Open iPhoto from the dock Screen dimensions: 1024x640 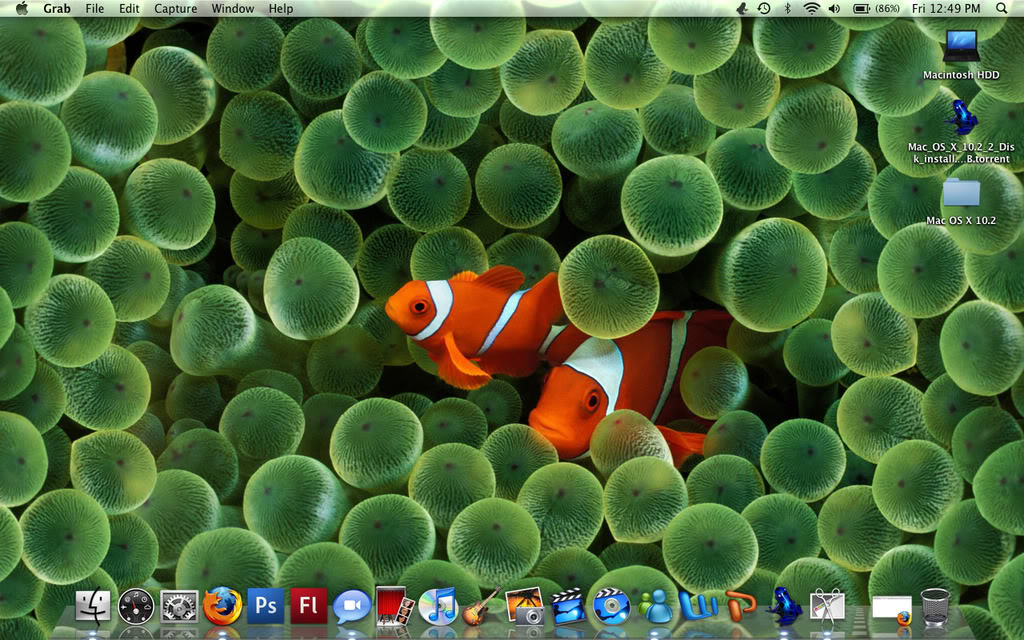click(525, 606)
